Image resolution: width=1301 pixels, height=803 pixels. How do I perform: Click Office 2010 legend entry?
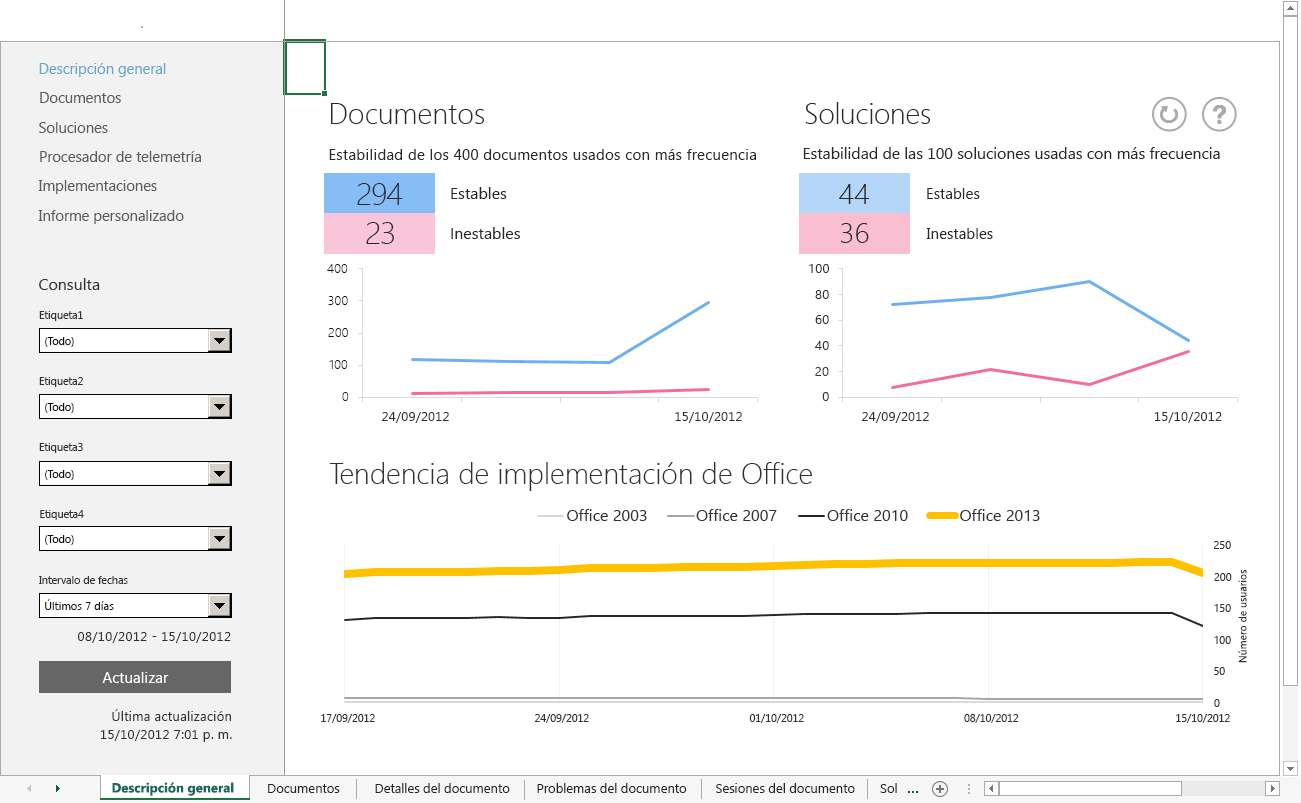(854, 516)
